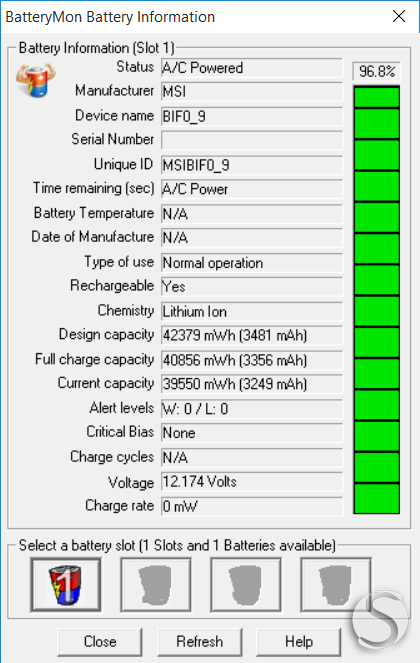Click the green battery charge level bar

click(x=376, y=300)
